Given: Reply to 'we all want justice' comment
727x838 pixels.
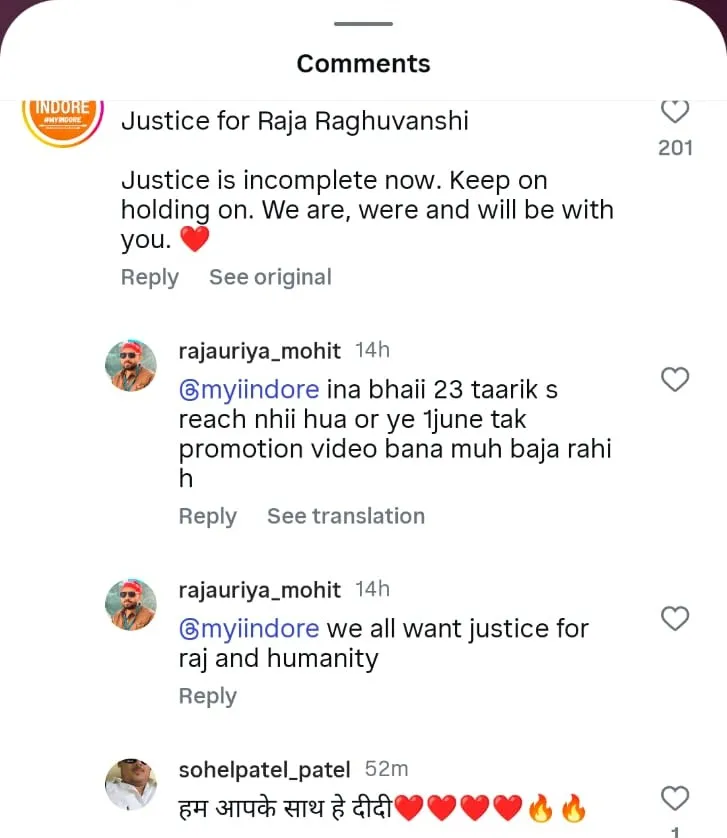Looking at the screenshot, I should tap(207, 696).
